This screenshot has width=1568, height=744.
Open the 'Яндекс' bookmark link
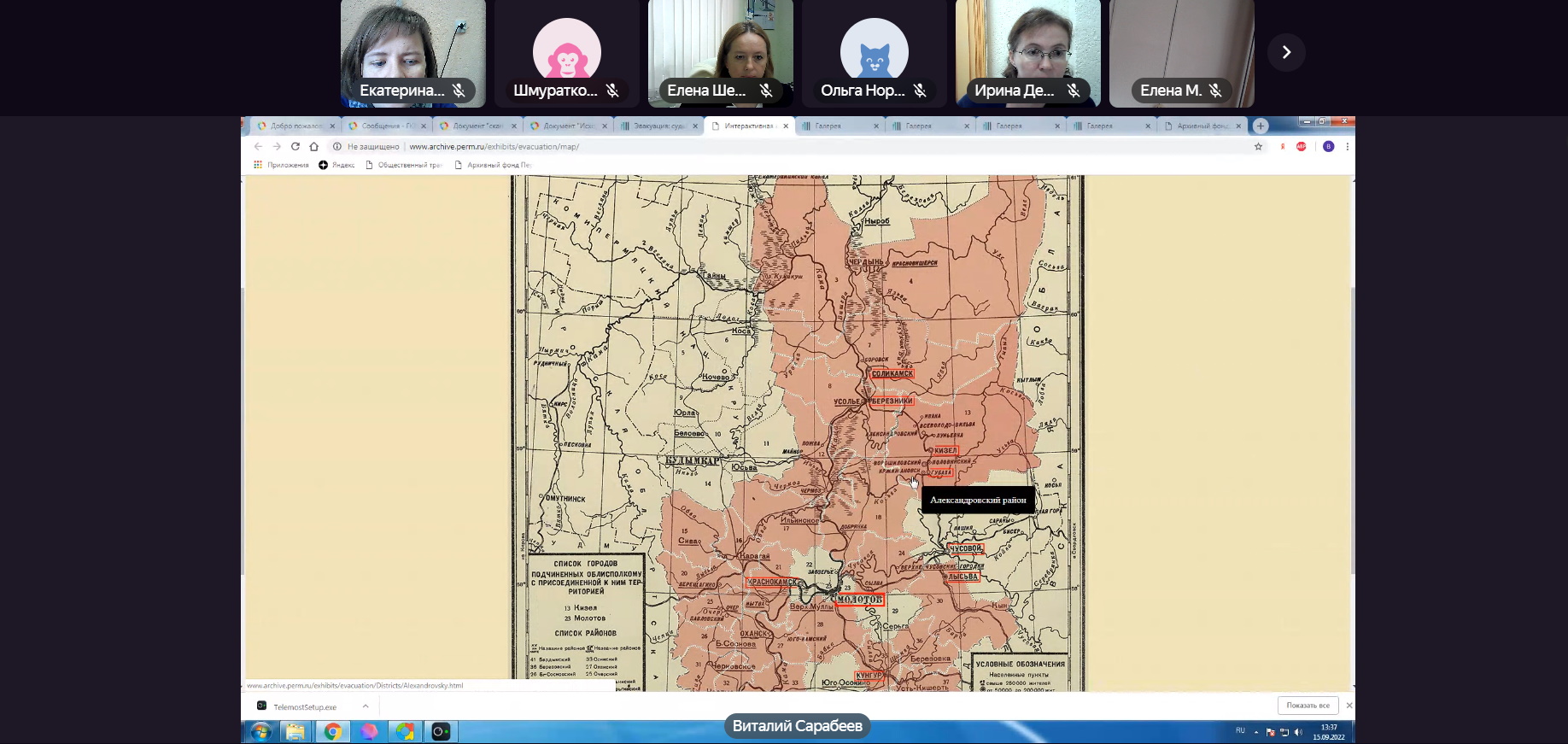[x=337, y=165]
